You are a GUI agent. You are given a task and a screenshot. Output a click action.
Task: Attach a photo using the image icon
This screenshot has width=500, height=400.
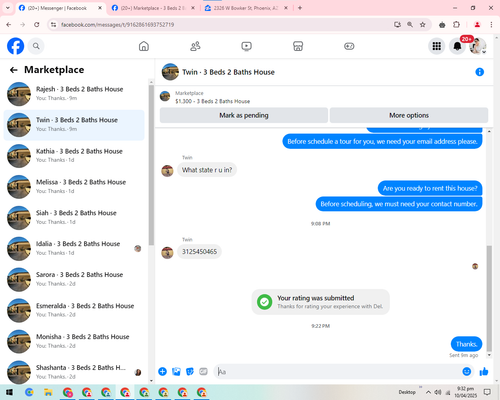(176, 371)
